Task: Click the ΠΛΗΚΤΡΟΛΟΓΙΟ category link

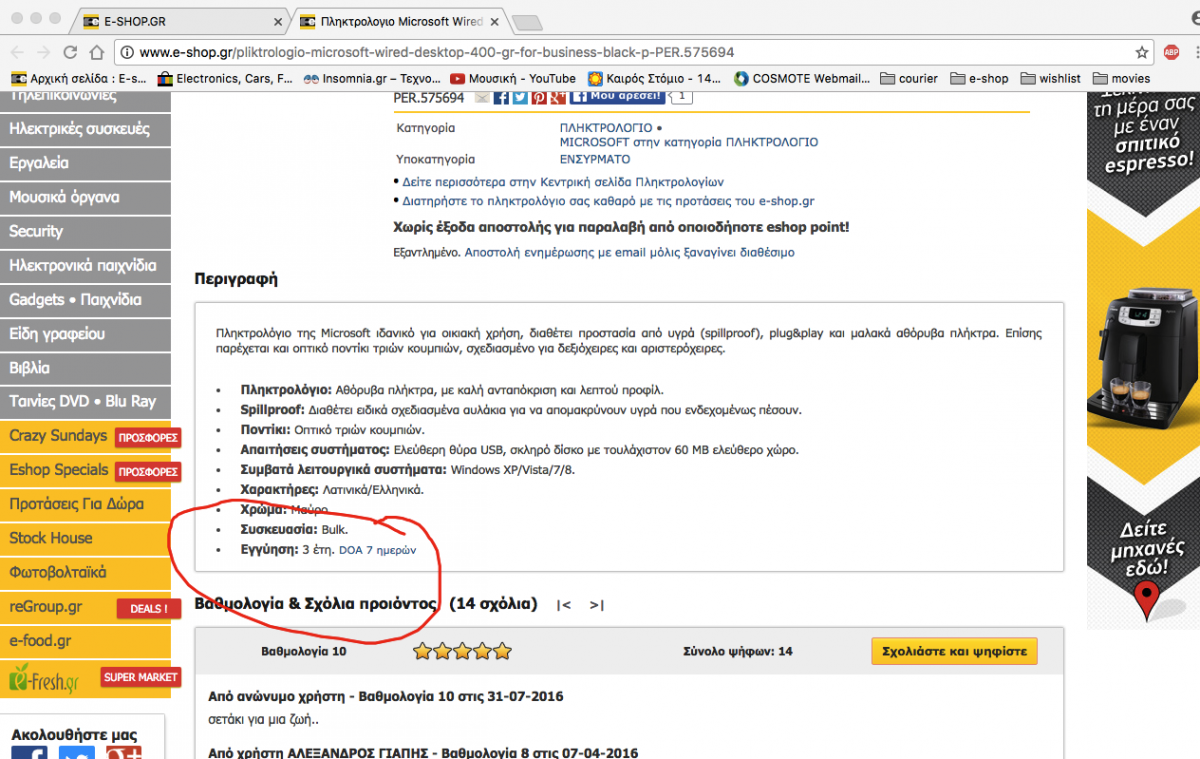Action: (605, 128)
